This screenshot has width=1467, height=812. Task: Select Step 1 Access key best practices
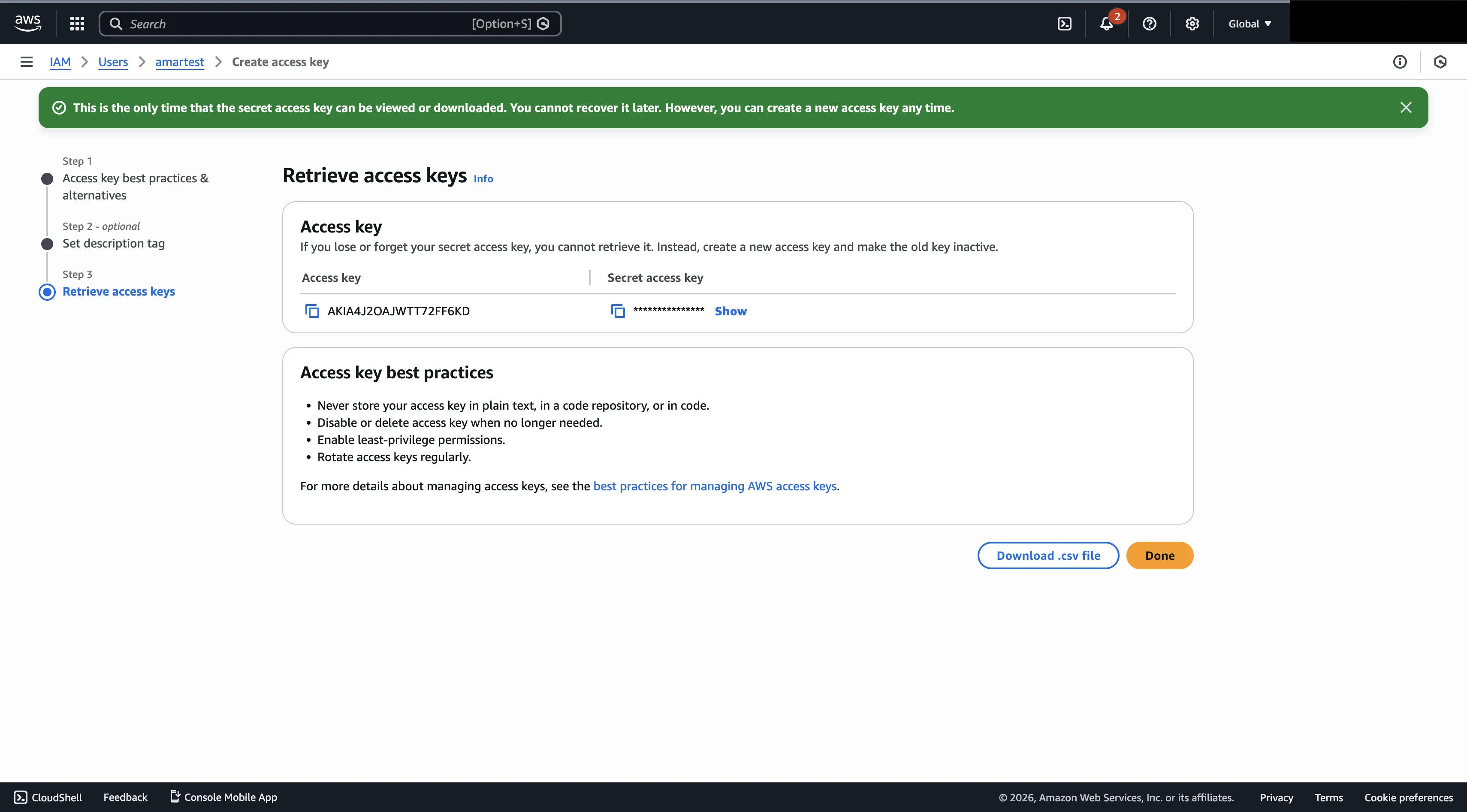tap(136, 187)
